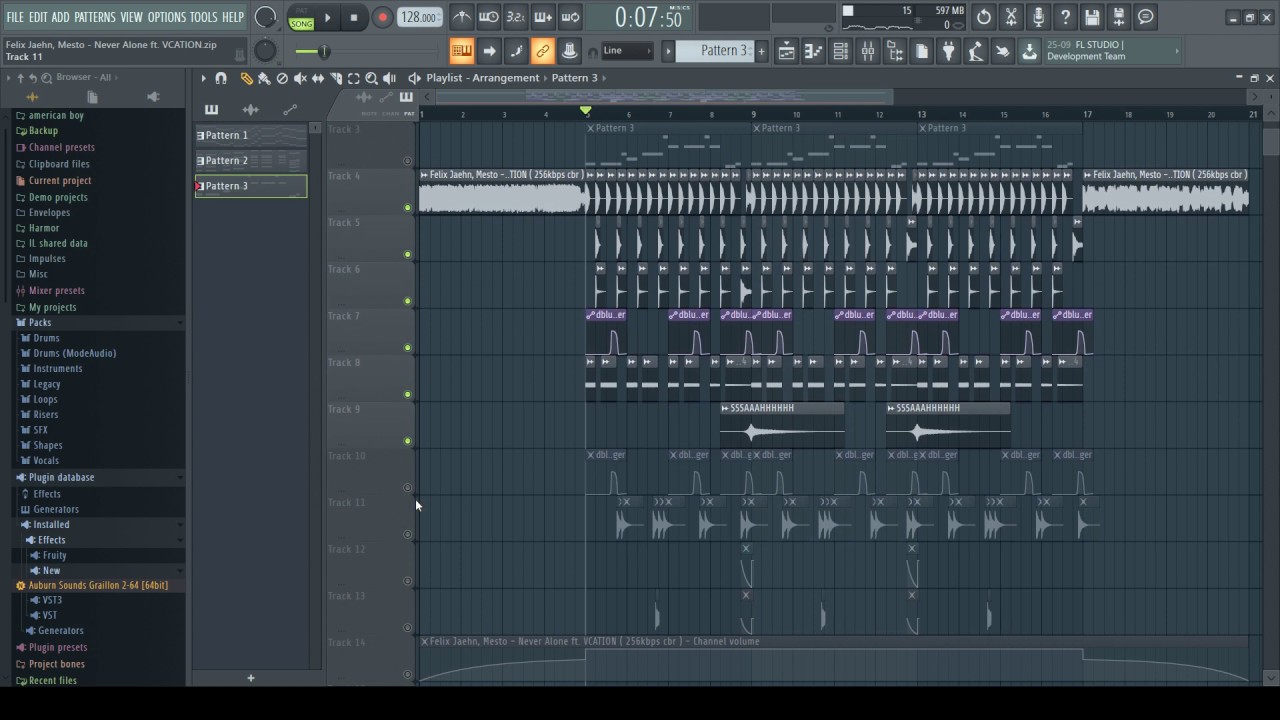Toggle the recording countdown
Screen dimensions: 1280x720
tap(516, 17)
